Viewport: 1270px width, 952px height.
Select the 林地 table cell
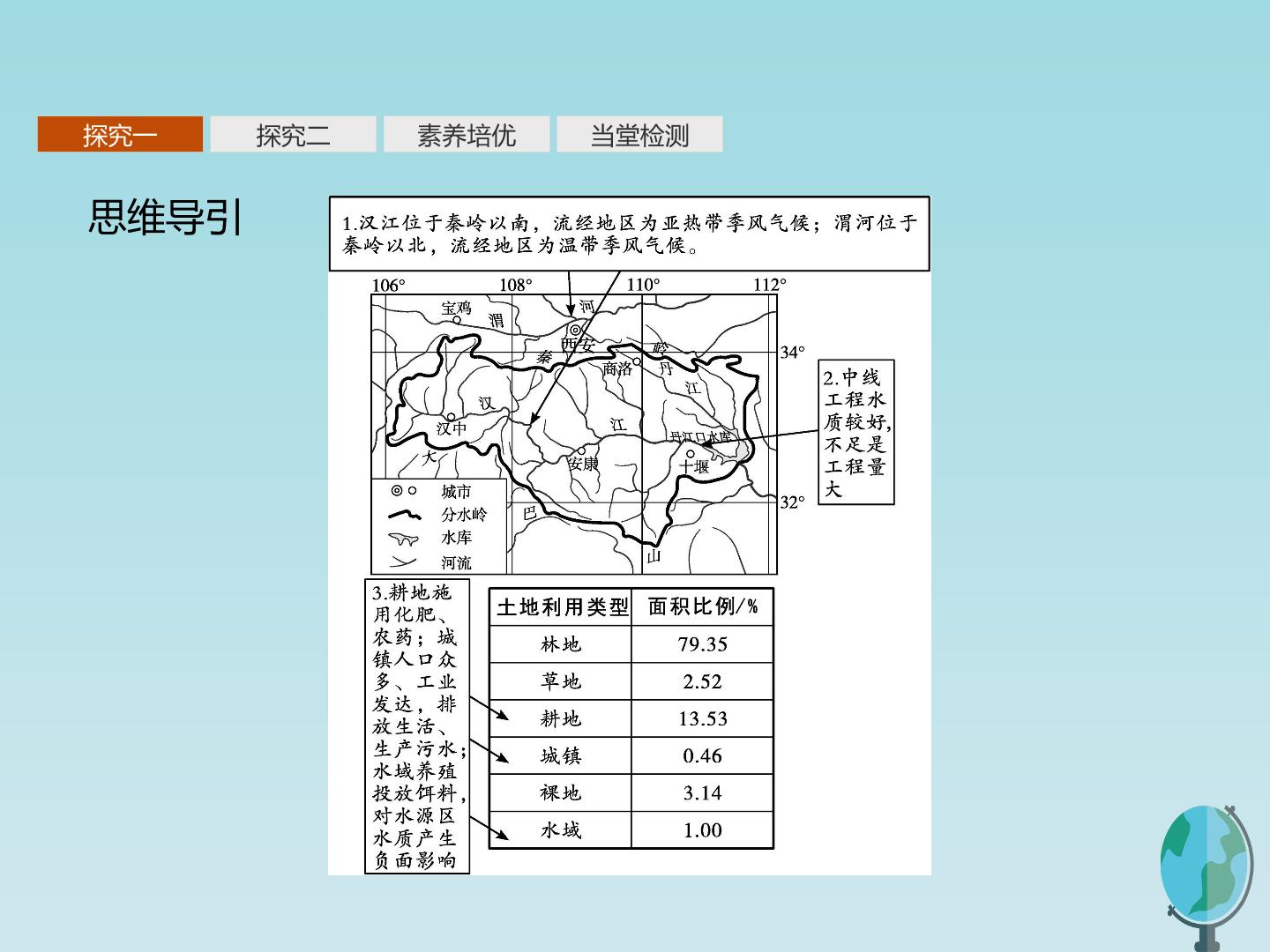[561, 644]
